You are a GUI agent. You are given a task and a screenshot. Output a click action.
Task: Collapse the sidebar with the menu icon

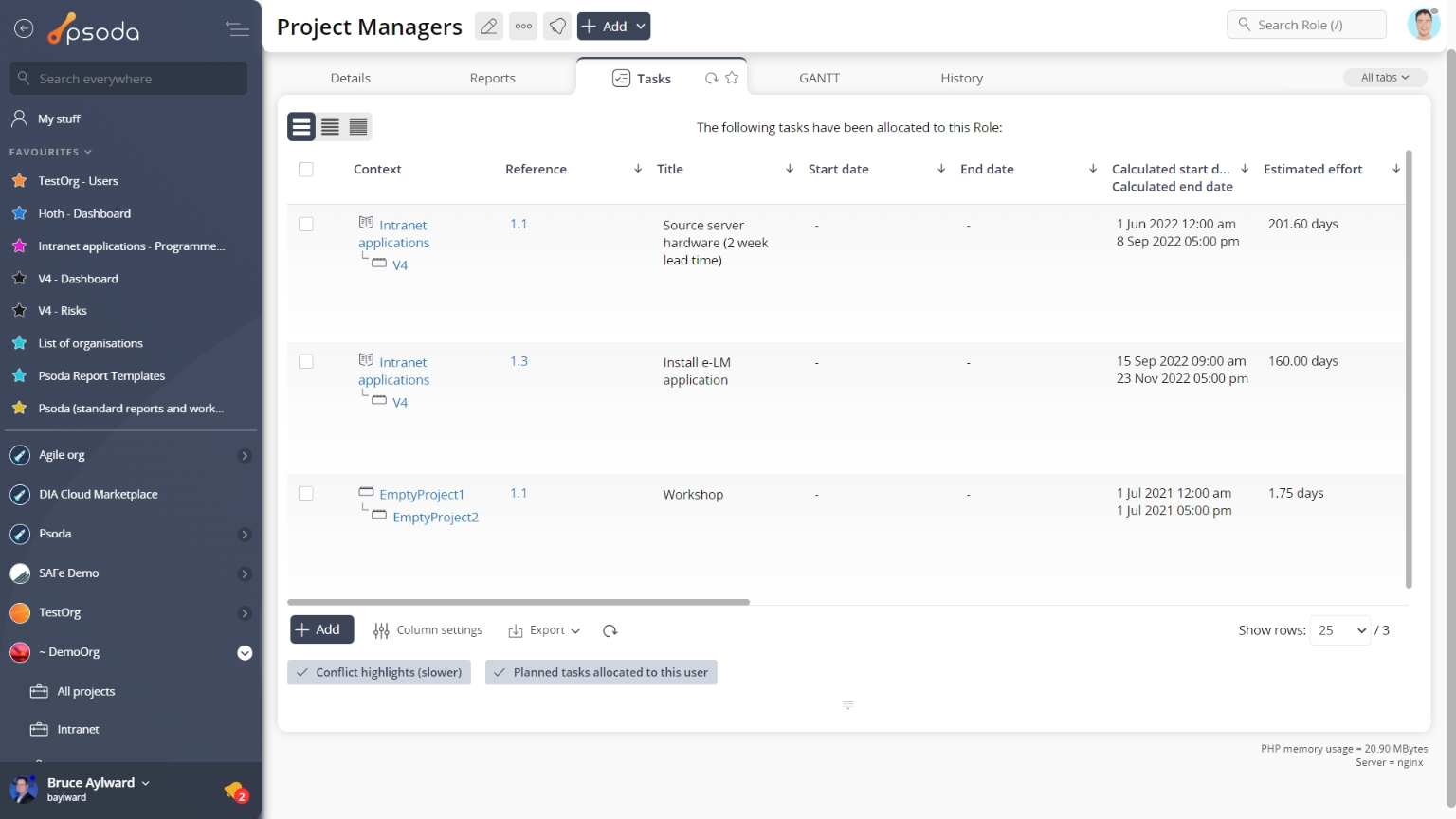point(237,29)
